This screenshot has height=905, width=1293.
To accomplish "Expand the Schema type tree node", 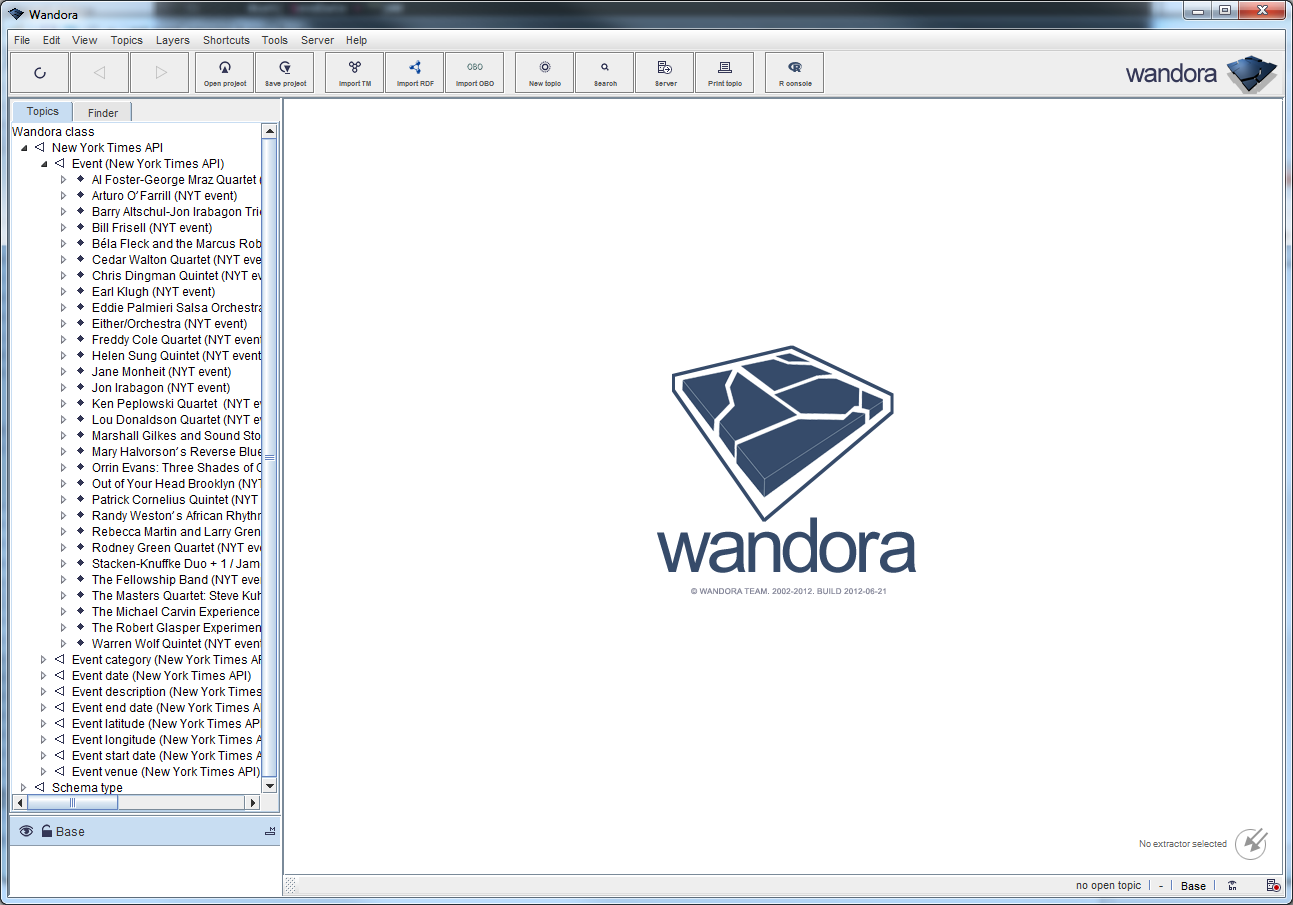I will [24, 788].
